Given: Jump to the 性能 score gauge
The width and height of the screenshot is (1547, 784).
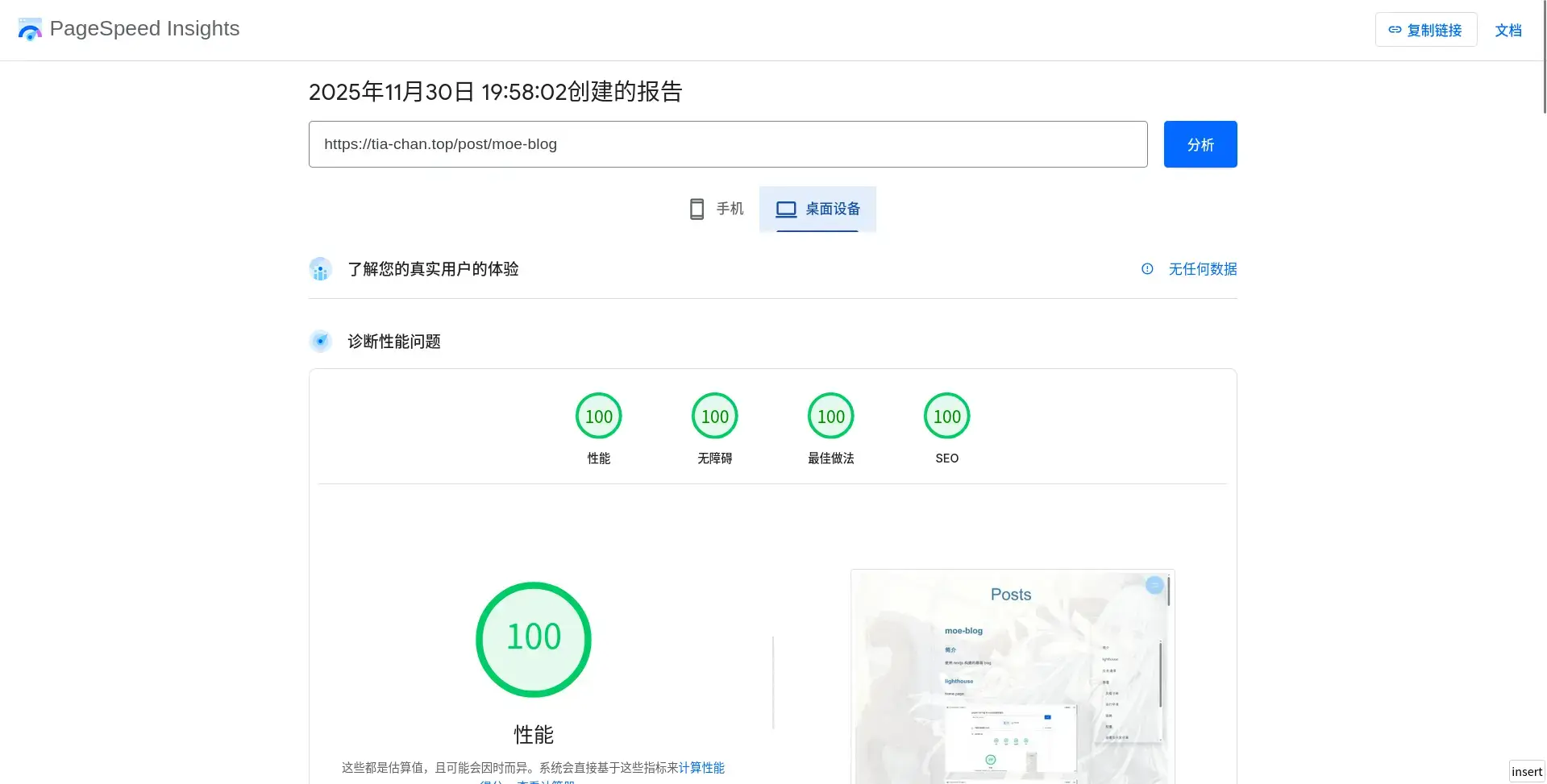Looking at the screenshot, I should pyautogui.click(x=598, y=417).
